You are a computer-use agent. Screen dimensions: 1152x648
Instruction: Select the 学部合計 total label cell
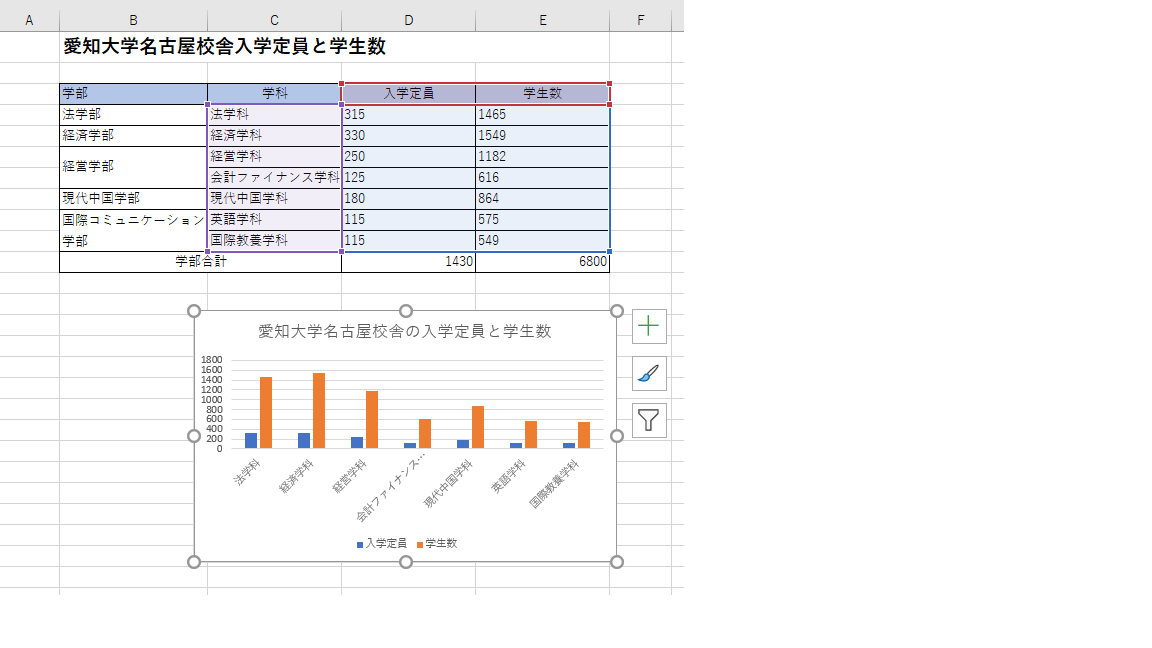coord(201,262)
